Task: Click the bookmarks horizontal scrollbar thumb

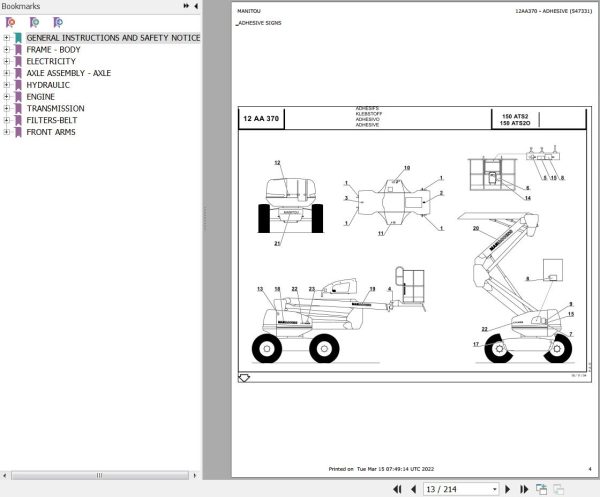Action: (x=100, y=476)
